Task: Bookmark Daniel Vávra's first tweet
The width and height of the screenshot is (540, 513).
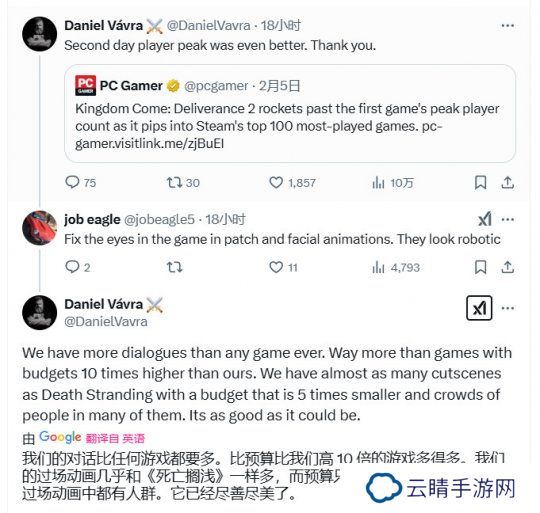Action: click(480, 182)
